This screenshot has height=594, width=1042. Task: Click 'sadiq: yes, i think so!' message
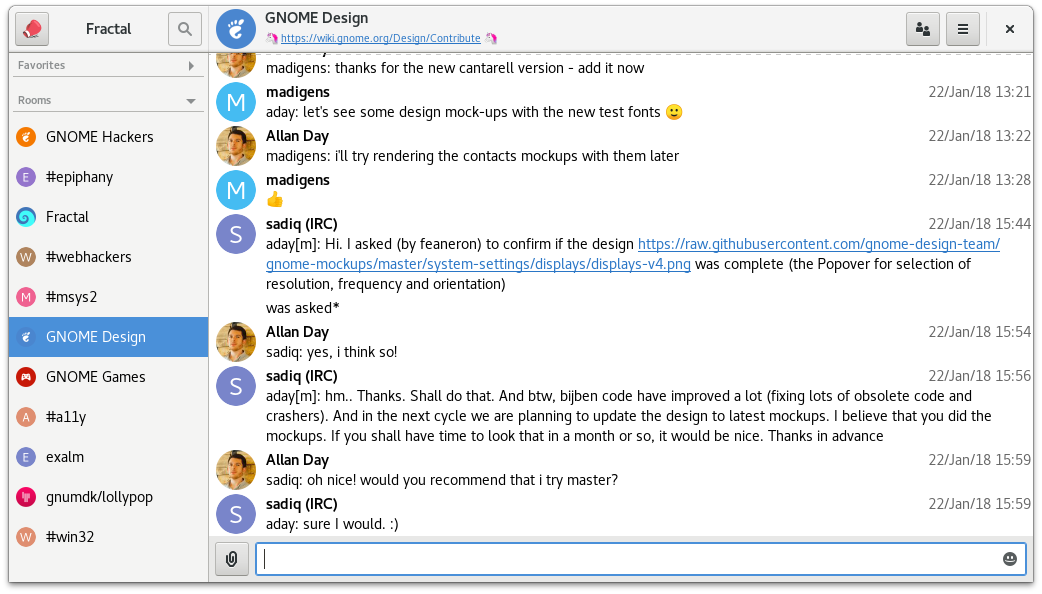click(x=332, y=352)
